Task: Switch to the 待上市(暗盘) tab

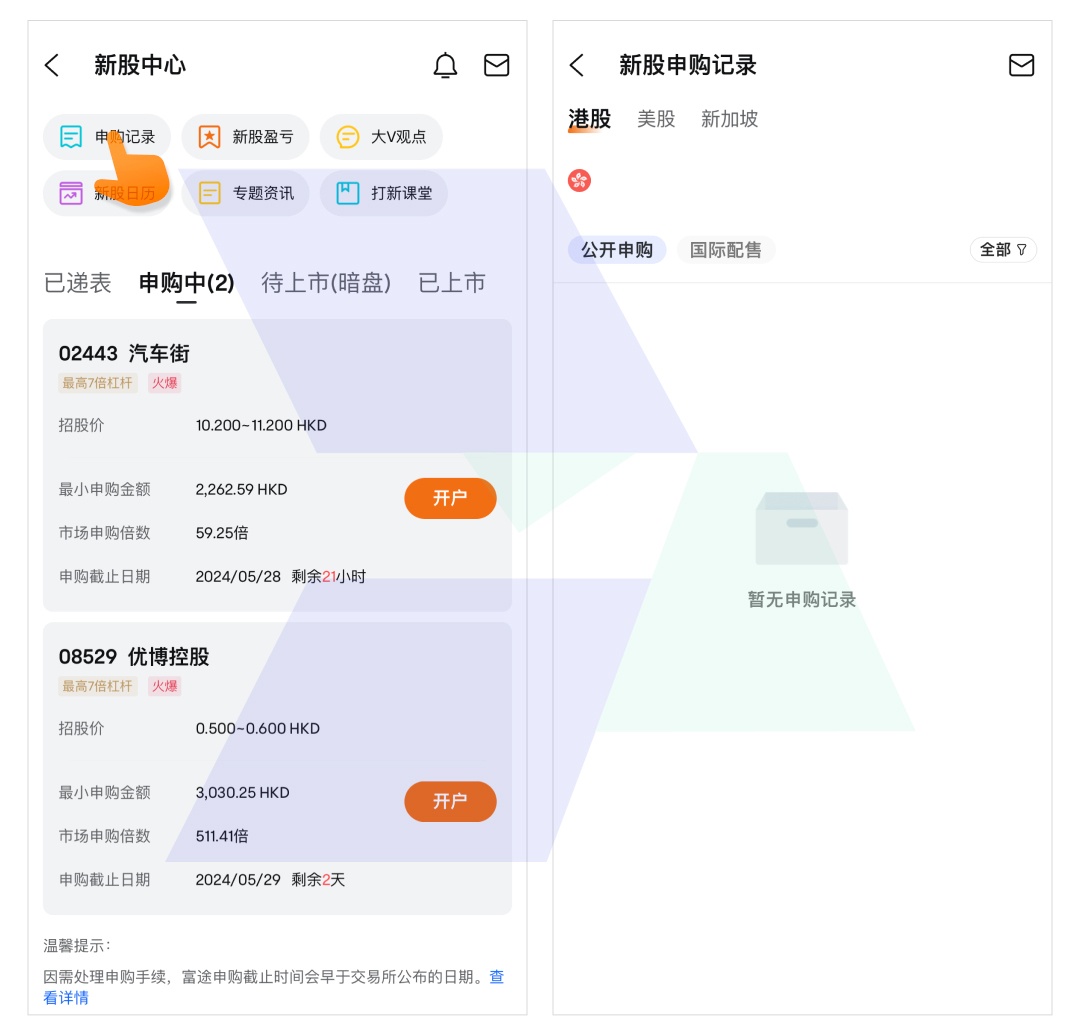Action: [326, 282]
